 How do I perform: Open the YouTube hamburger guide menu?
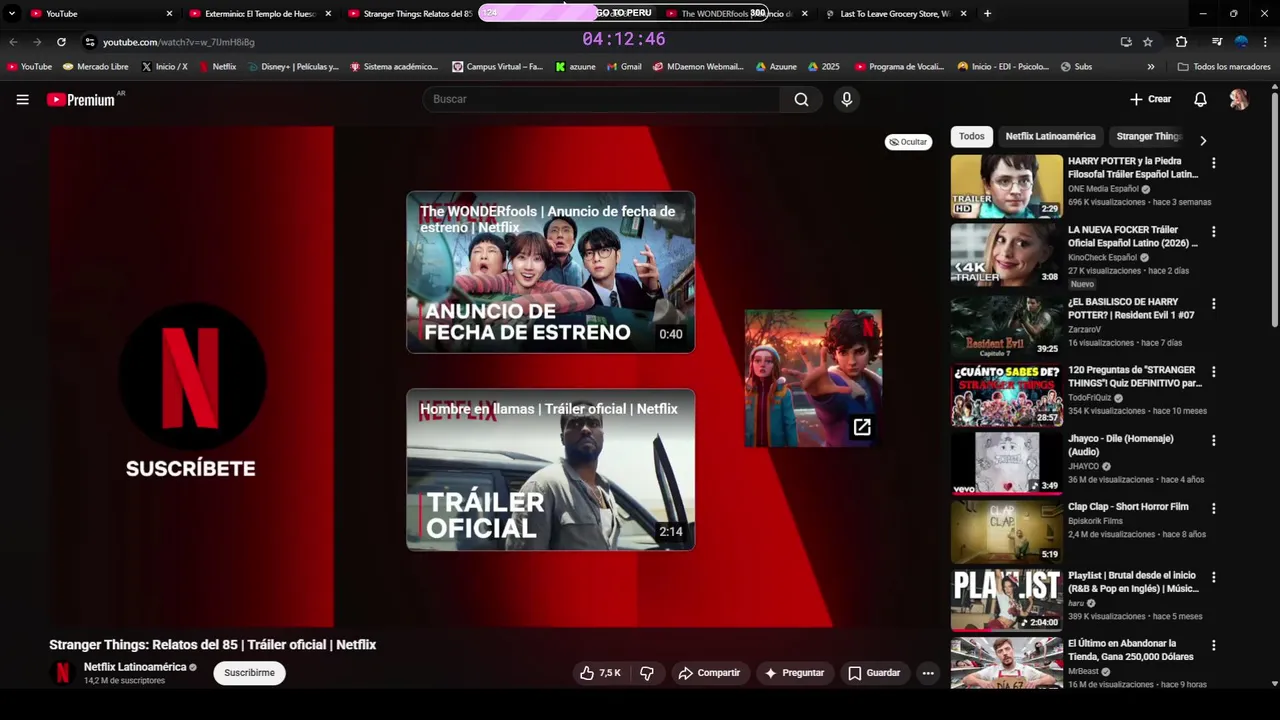pyautogui.click(x=23, y=99)
